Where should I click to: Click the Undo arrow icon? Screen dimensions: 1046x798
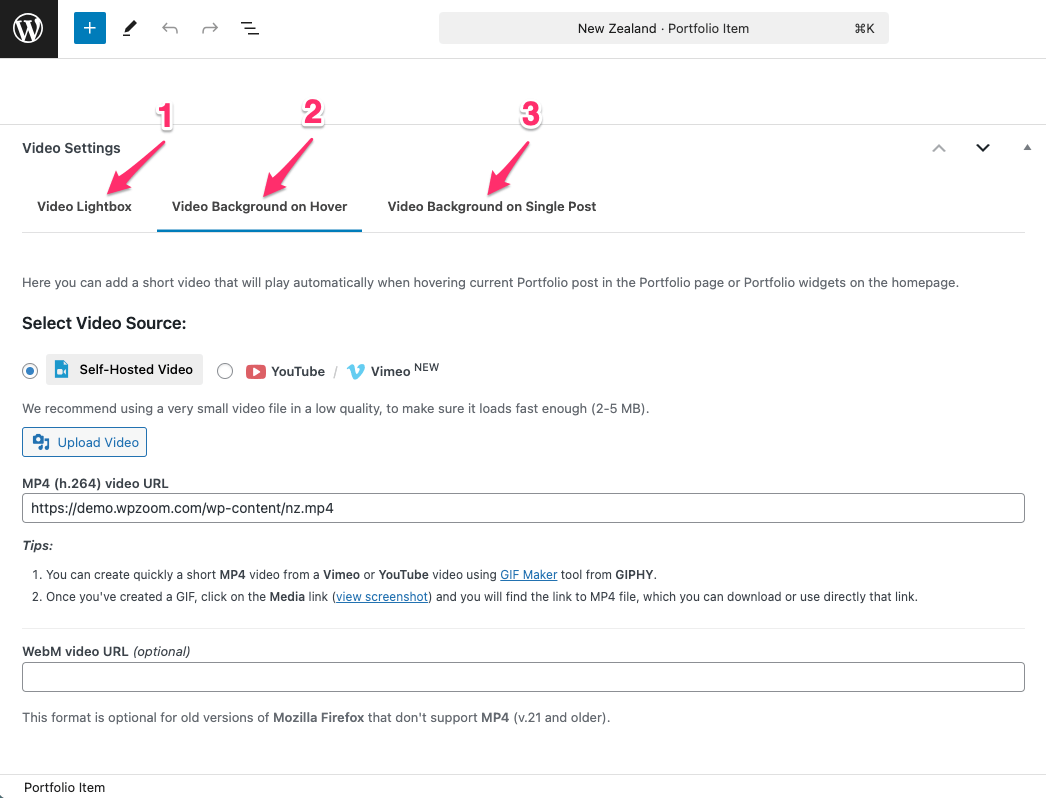pos(170,28)
